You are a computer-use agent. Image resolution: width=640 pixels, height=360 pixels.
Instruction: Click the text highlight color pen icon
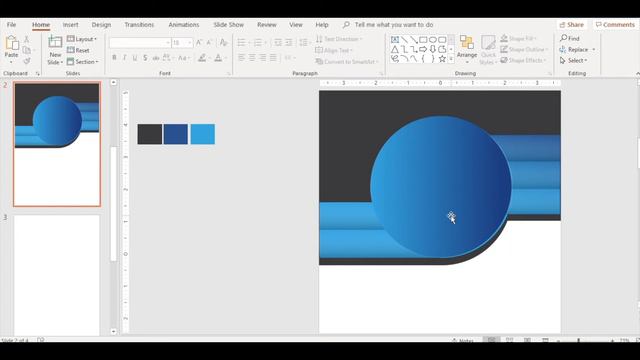[202, 58]
